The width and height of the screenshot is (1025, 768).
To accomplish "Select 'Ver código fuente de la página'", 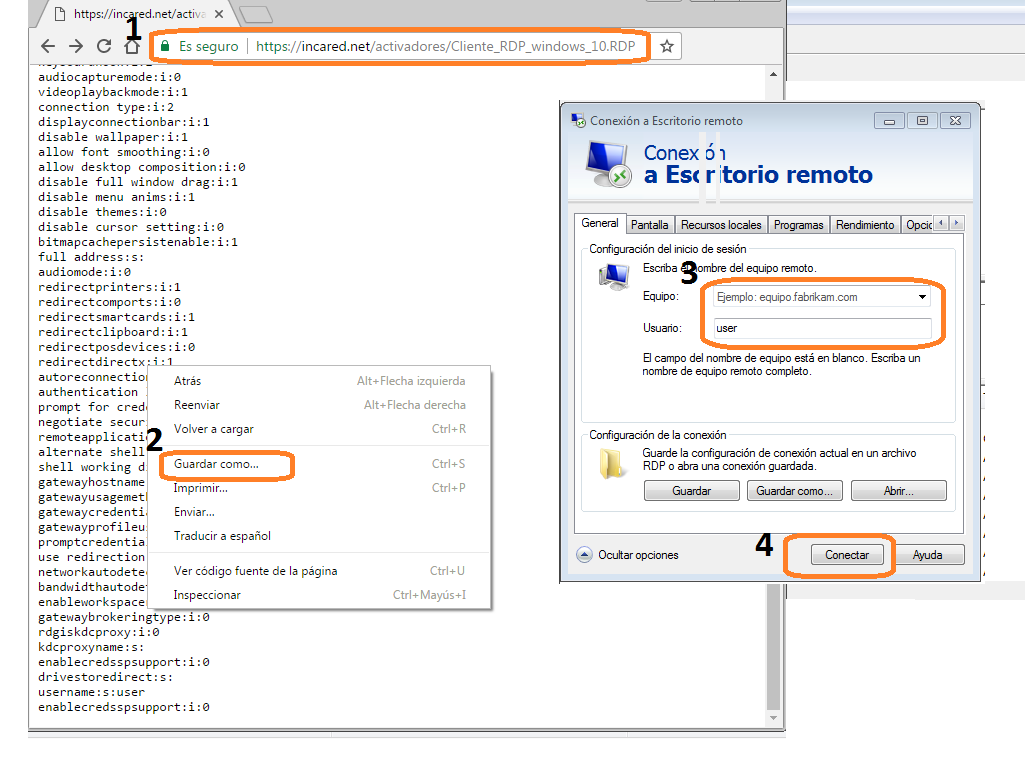I will pos(255,571).
